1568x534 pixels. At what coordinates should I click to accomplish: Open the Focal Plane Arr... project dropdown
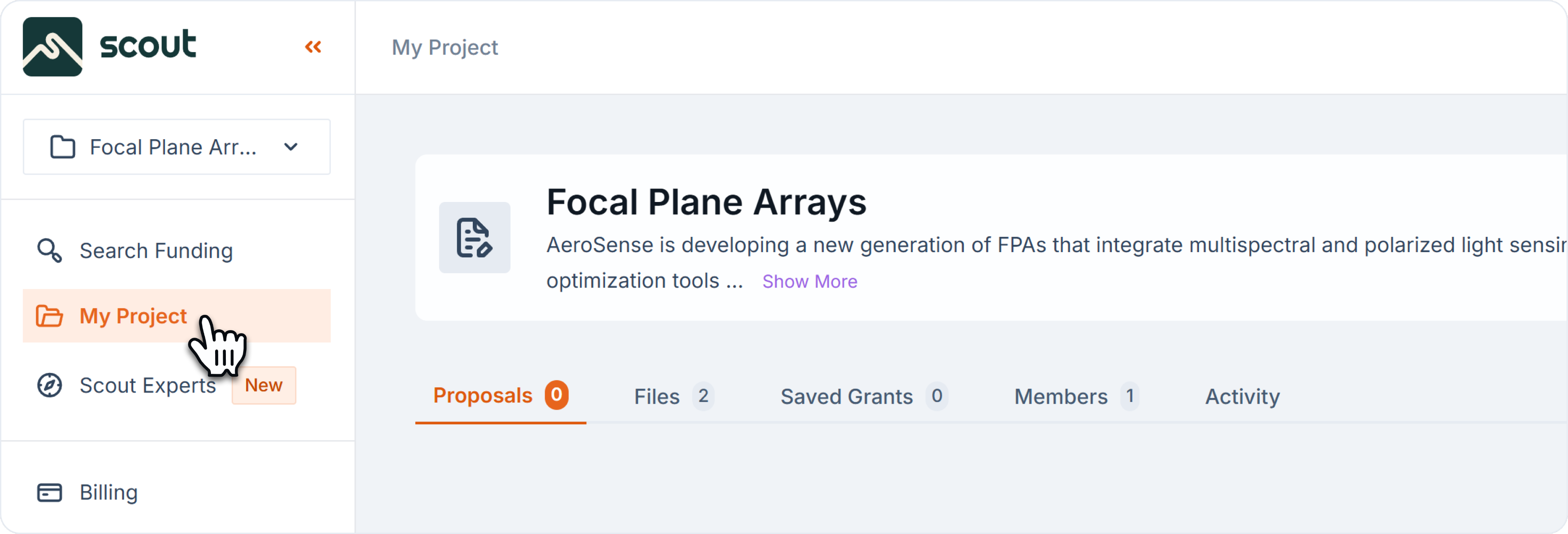click(x=291, y=147)
